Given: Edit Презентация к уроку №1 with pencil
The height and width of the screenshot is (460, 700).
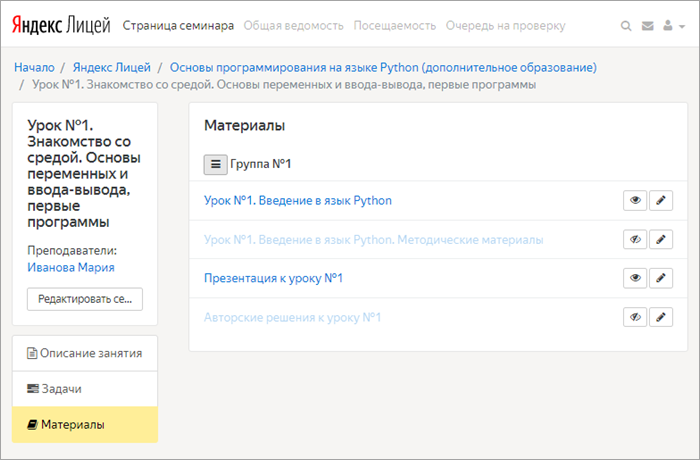Looking at the screenshot, I should (661, 278).
